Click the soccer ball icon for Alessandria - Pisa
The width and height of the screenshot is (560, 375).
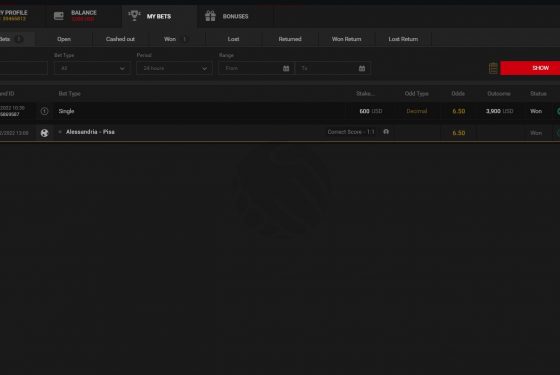[x=44, y=133]
